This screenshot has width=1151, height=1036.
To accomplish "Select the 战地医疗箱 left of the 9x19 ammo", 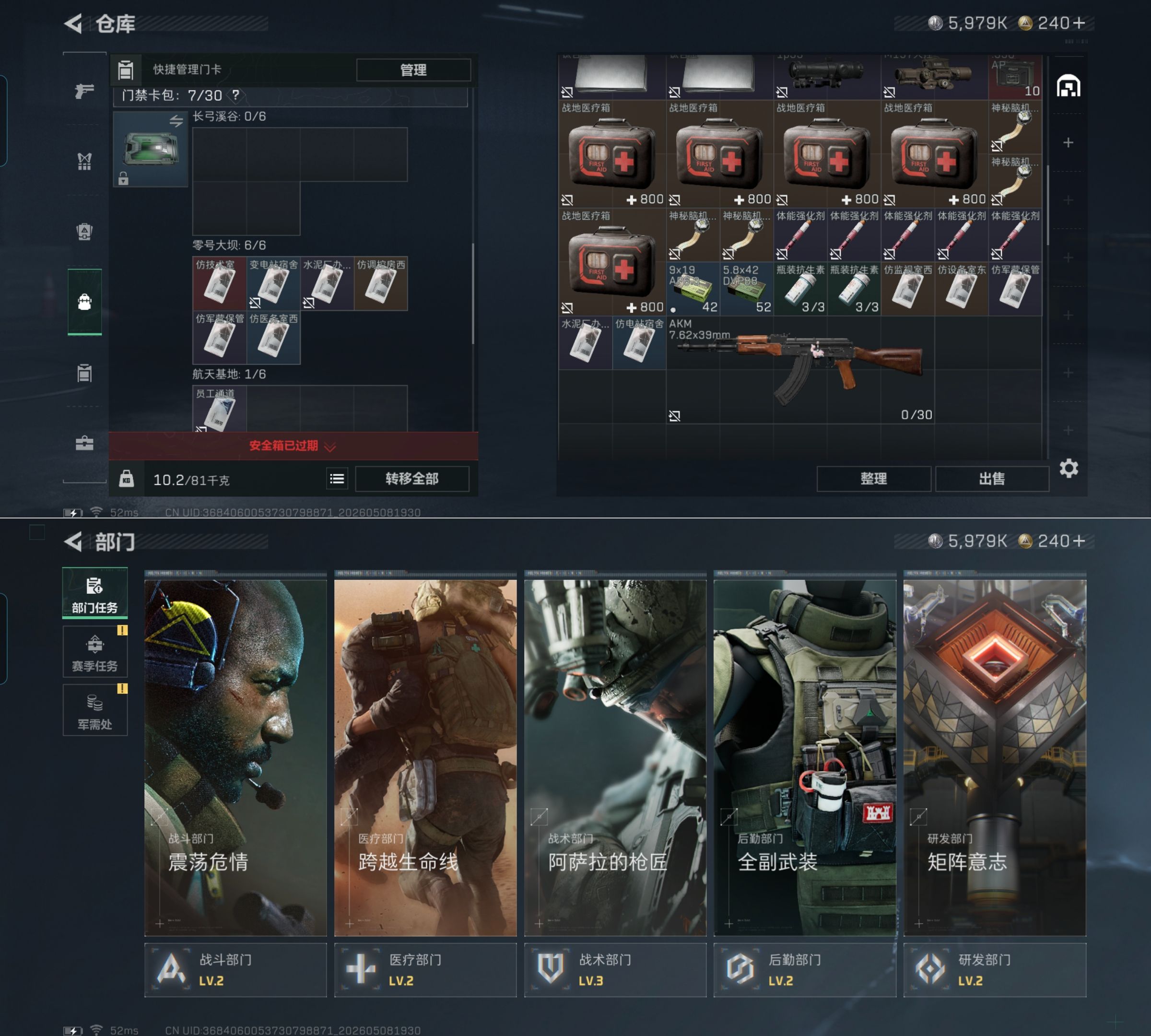I will point(612,262).
